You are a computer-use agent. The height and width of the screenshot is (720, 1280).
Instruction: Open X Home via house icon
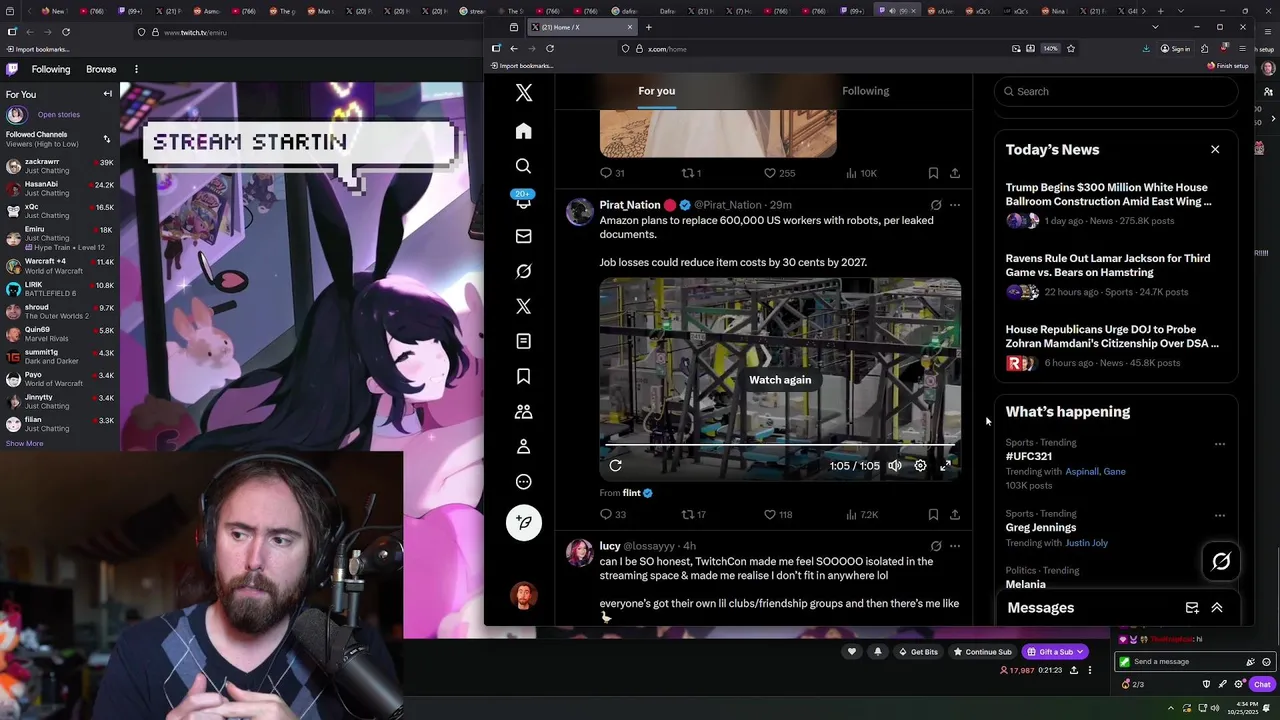(523, 131)
